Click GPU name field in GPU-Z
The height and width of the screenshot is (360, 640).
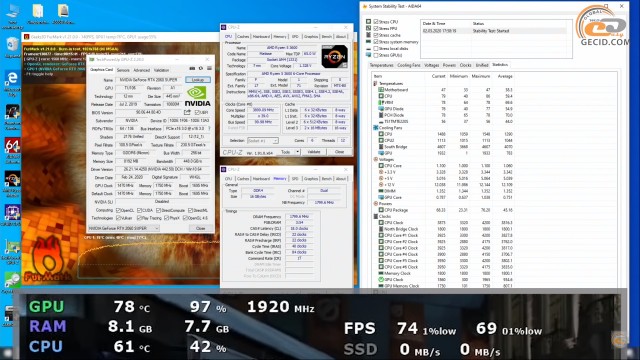pos(149,80)
